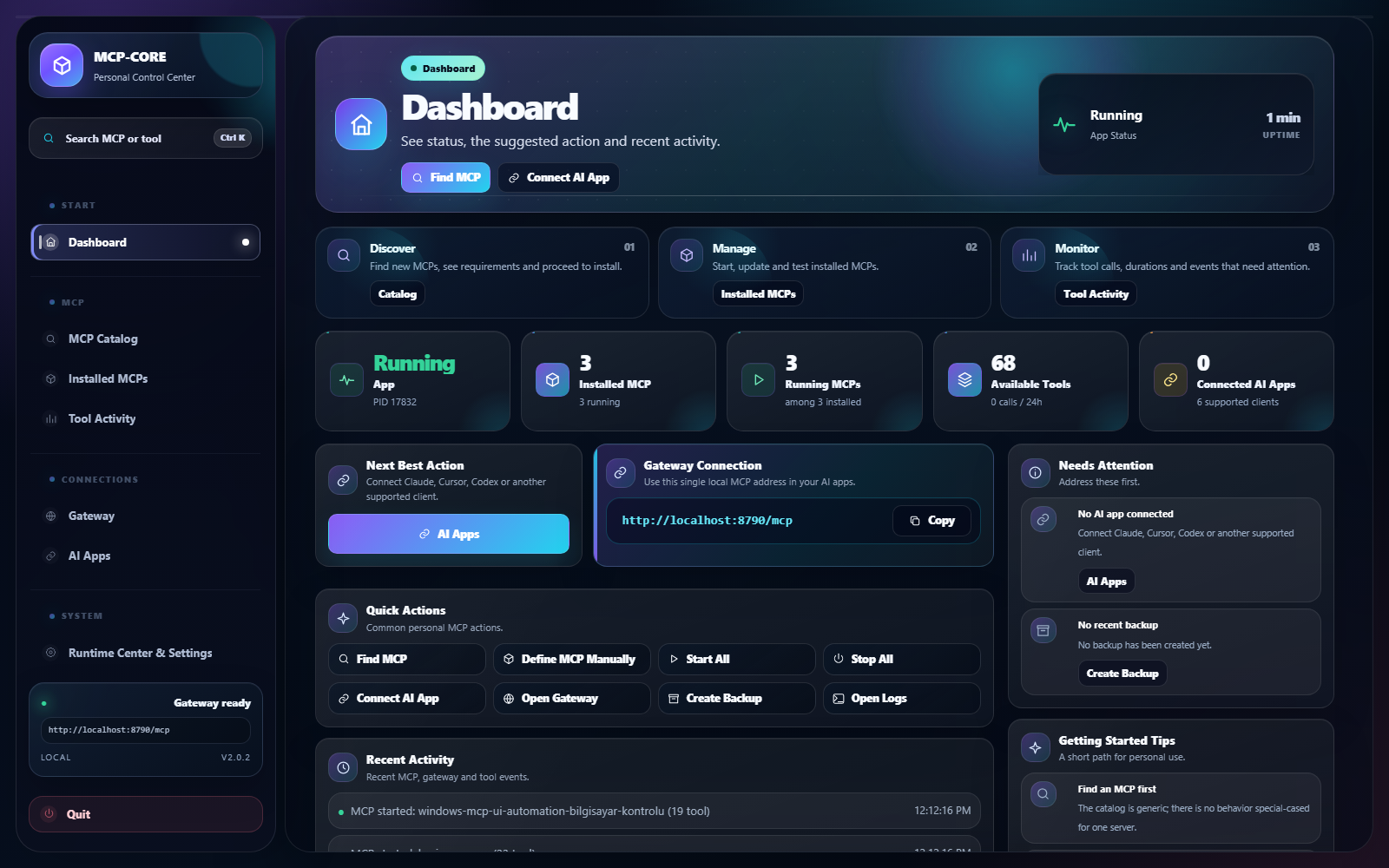Screen dimensions: 1389x868
Task: Click the Recent Activity clock icon
Action: click(x=343, y=767)
